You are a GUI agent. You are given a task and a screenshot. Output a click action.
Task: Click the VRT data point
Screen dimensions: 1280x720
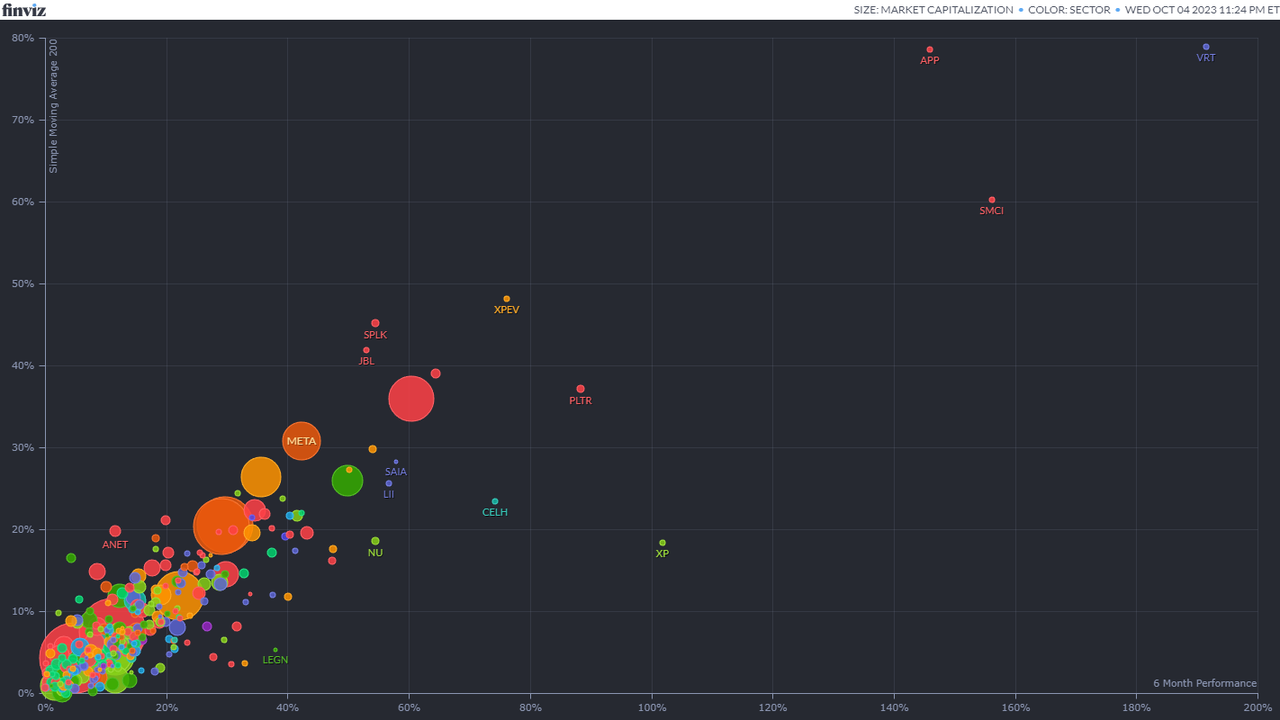click(1206, 46)
